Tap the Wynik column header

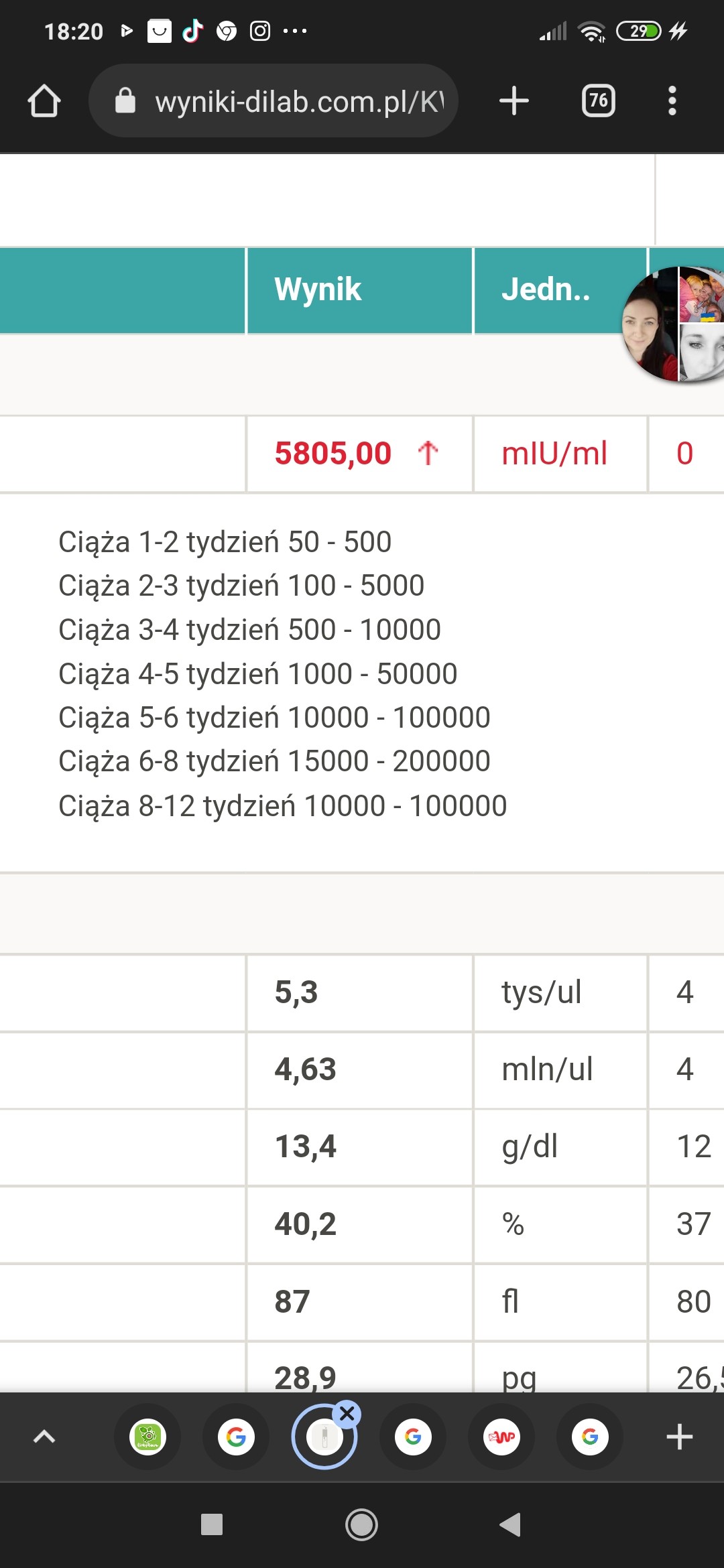(x=318, y=289)
